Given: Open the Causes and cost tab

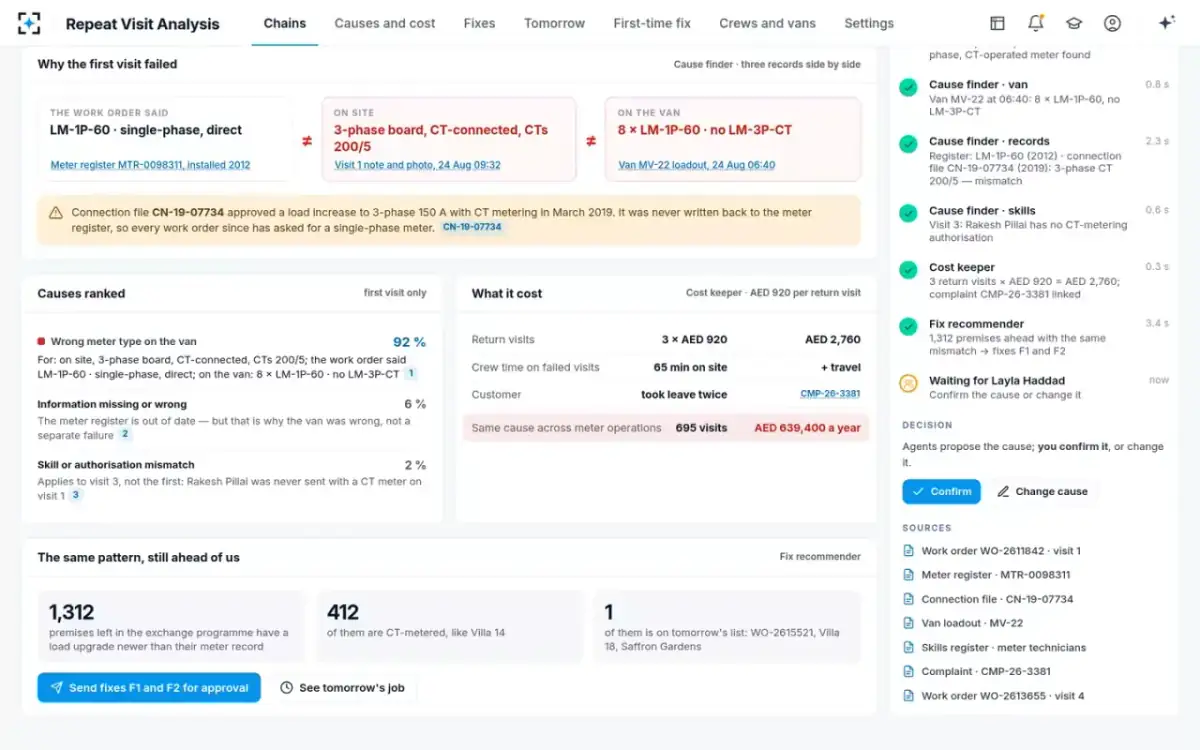Looking at the screenshot, I should (385, 23).
